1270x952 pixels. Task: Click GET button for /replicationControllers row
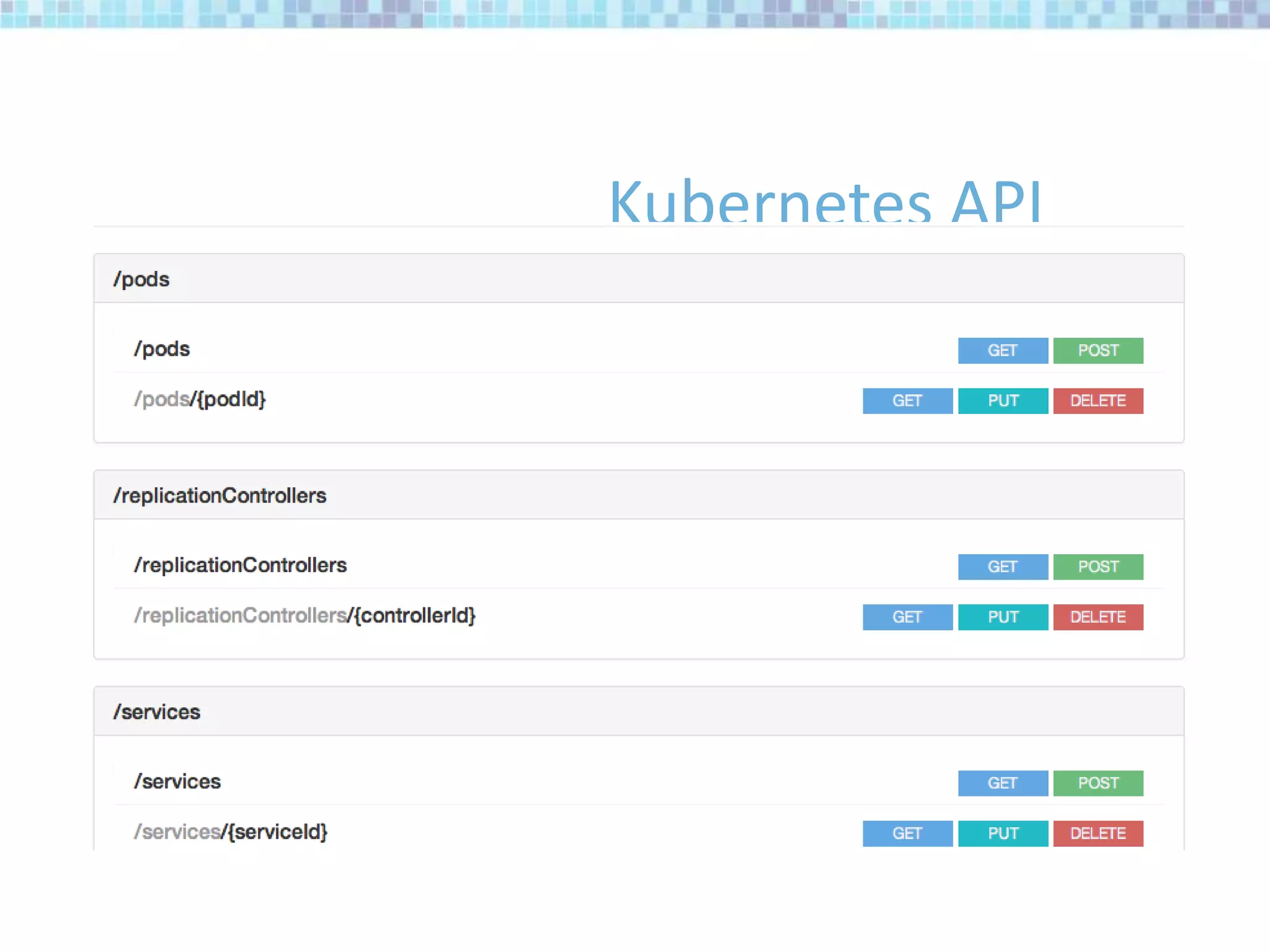(1003, 566)
